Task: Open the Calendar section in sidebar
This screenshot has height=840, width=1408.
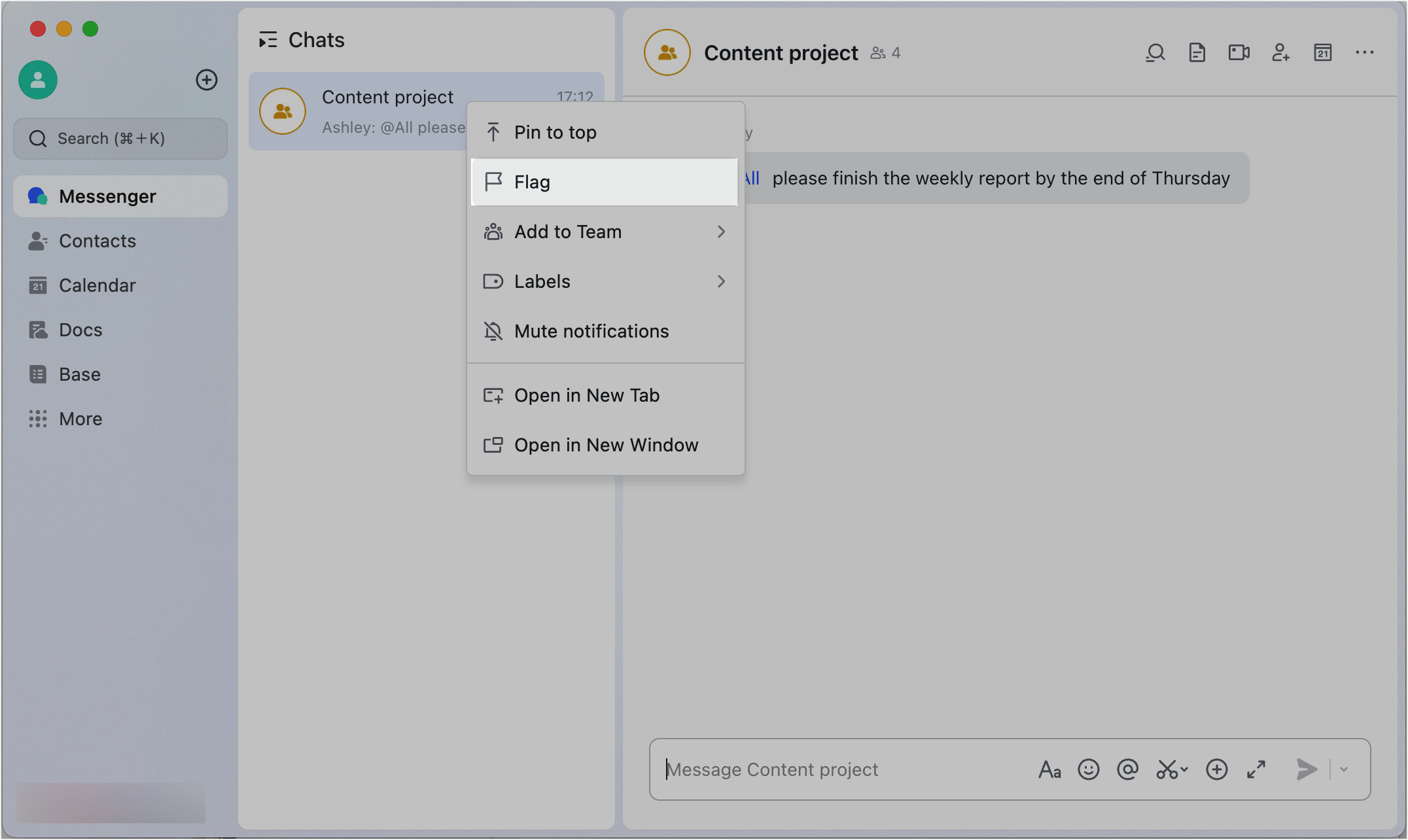Action: pos(97,285)
